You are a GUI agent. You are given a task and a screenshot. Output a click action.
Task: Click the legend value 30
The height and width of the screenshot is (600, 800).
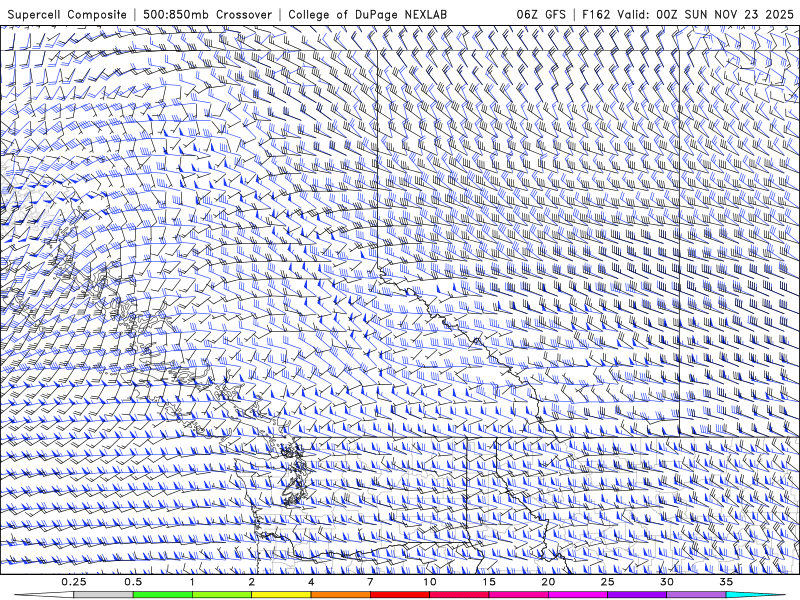click(666, 582)
